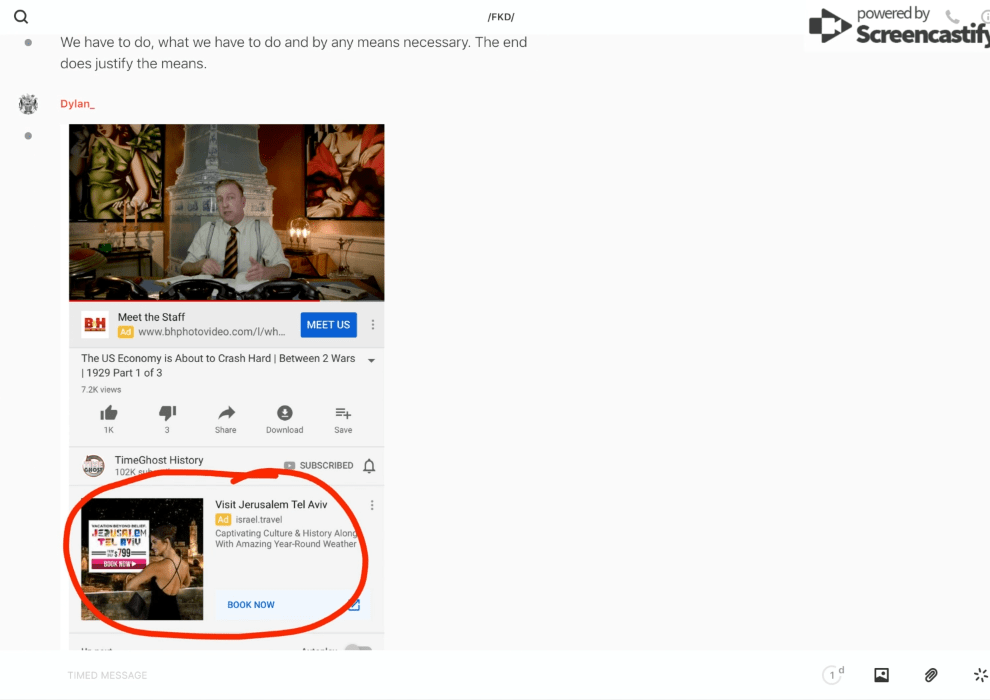The image size is (990, 700).
Task: Toggle the SUBSCRIBED button
Action: (x=319, y=466)
